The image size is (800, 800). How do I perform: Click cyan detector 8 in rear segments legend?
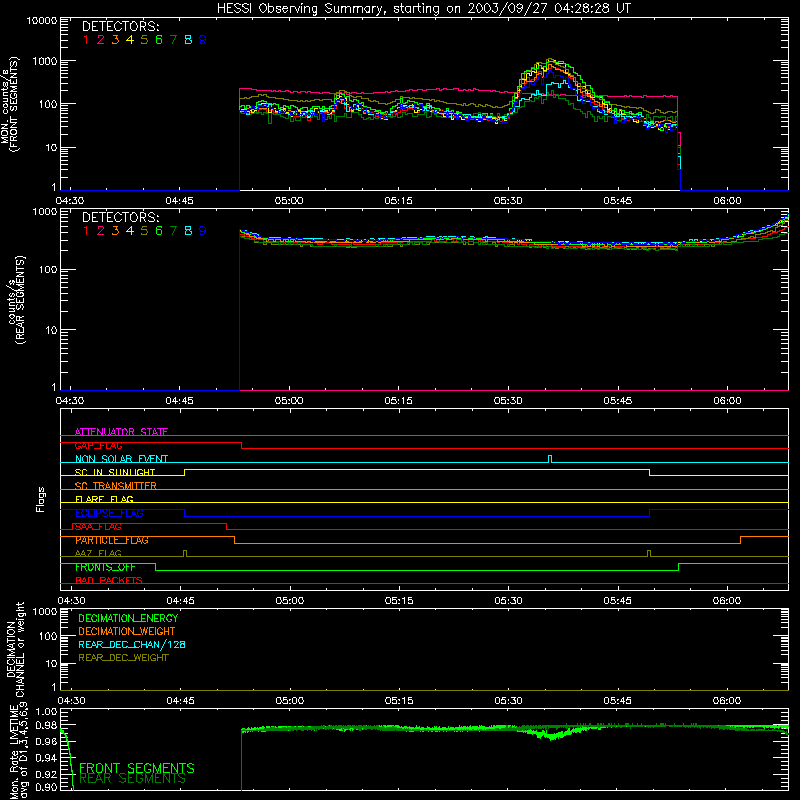click(188, 231)
